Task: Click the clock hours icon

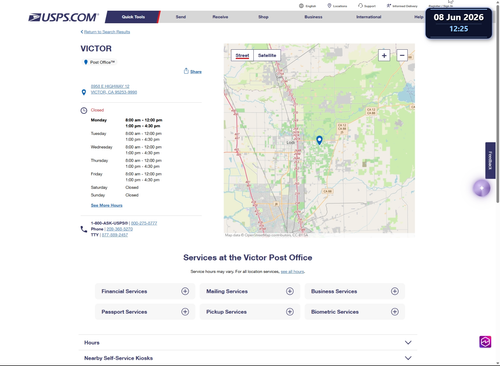Action: click(x=84, y=110)
